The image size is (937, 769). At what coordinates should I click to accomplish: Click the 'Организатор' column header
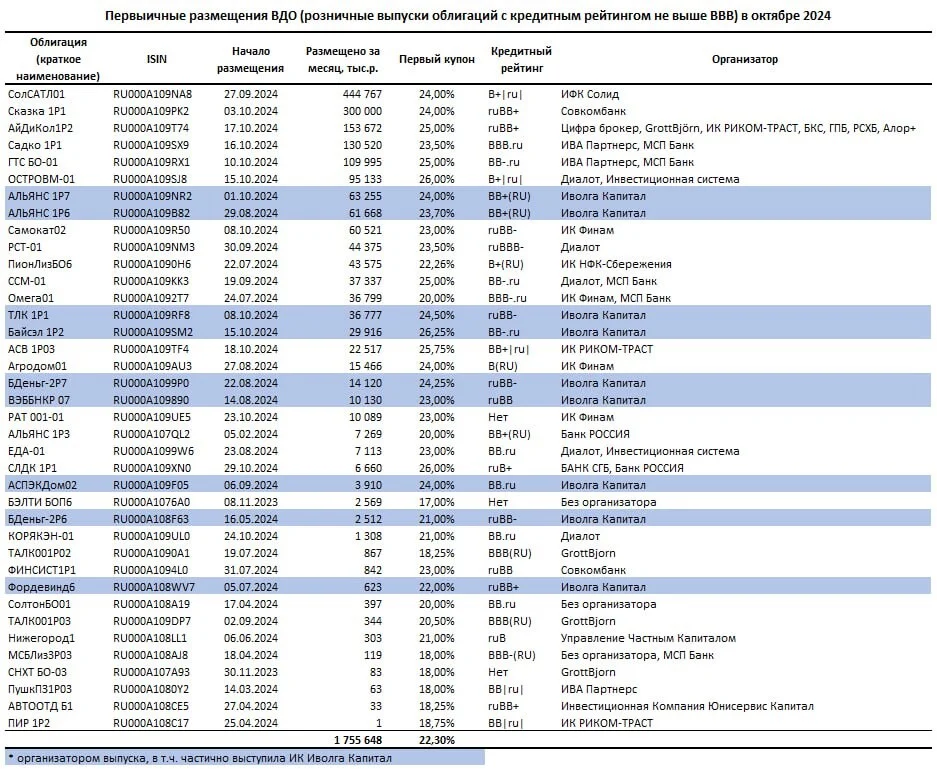[x=745, y=59]
